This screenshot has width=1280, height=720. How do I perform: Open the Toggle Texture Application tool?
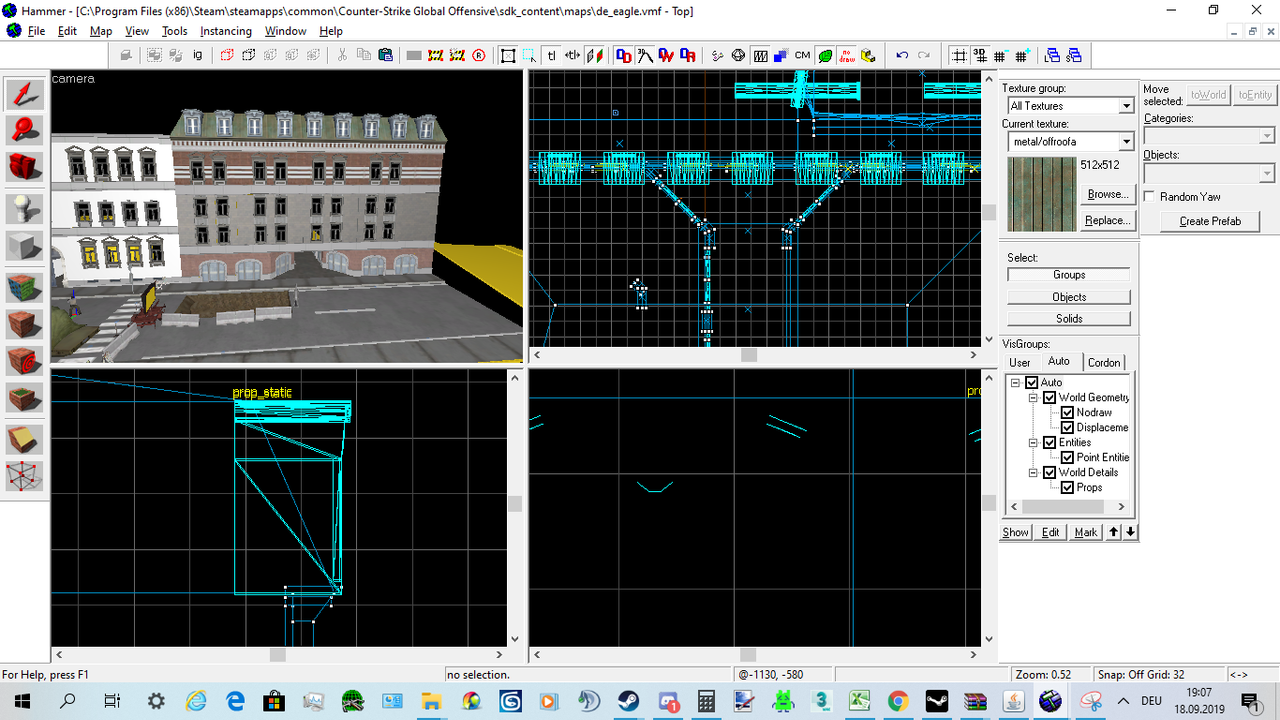click(x=25, y=288)
